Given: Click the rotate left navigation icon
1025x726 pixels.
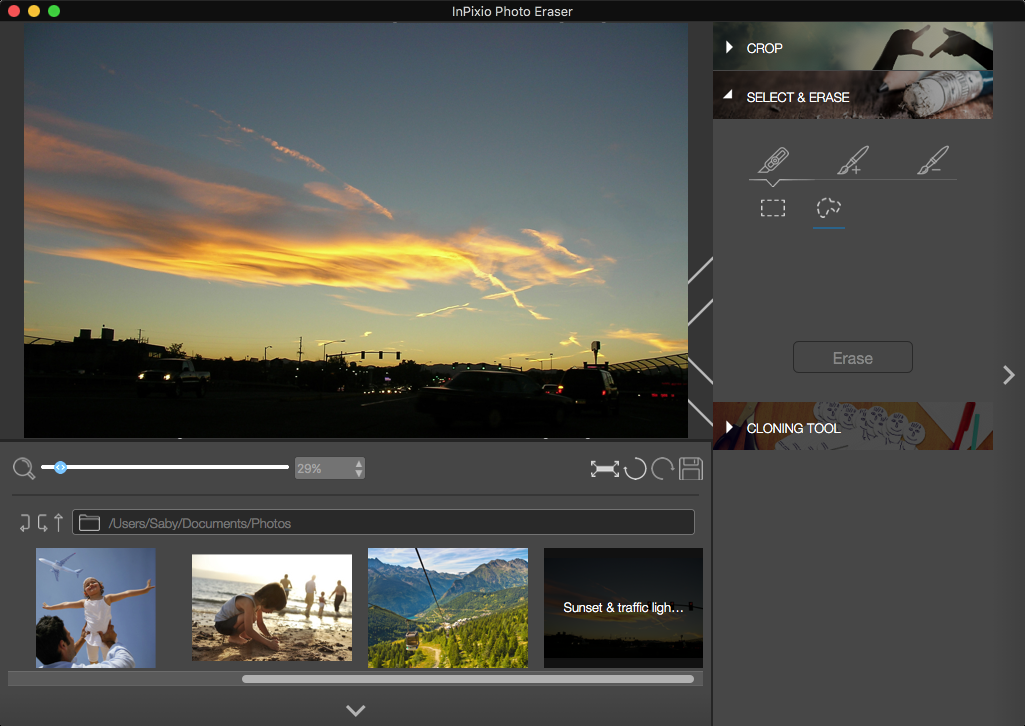Looking at the screenshot, I should point(25,523).
